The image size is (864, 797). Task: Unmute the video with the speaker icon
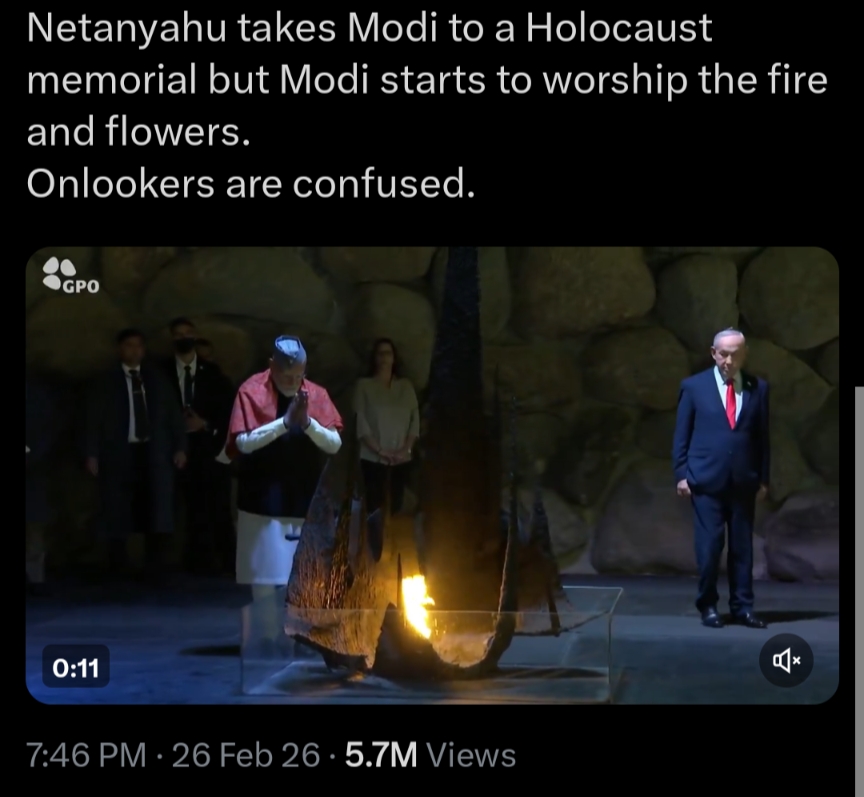click(x=786, y=660)
